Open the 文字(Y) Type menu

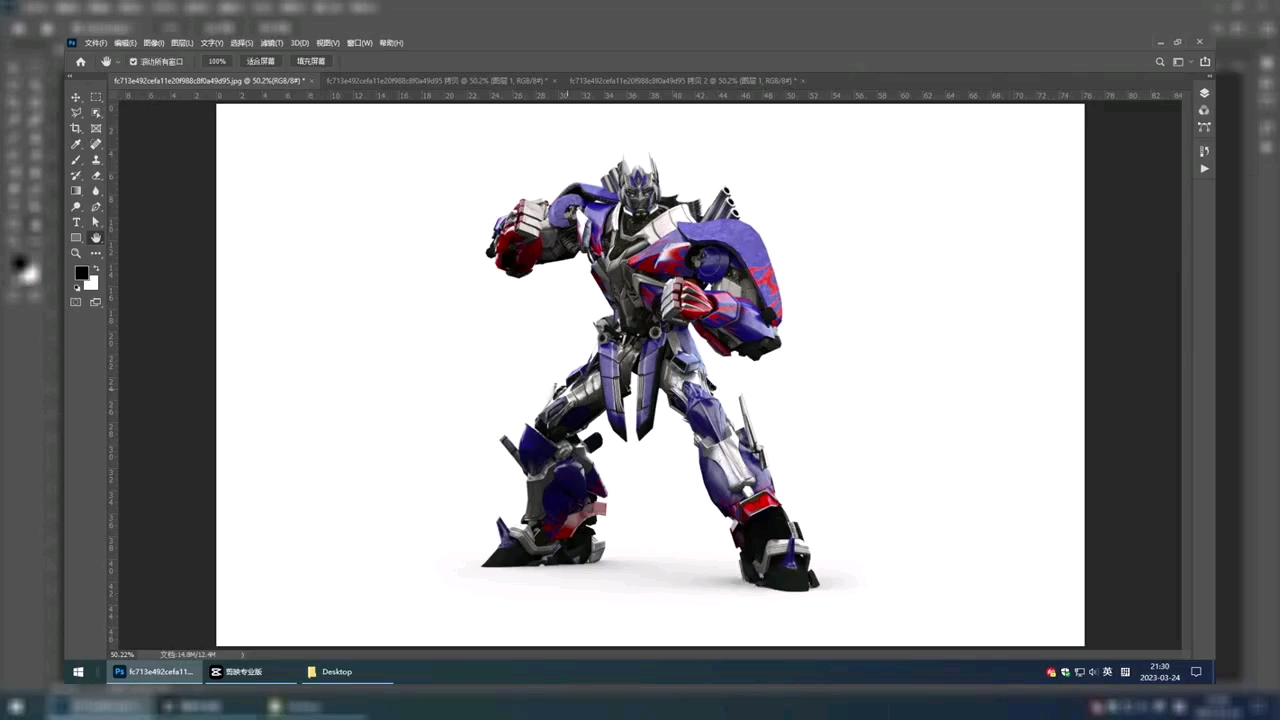click(212, 43)
